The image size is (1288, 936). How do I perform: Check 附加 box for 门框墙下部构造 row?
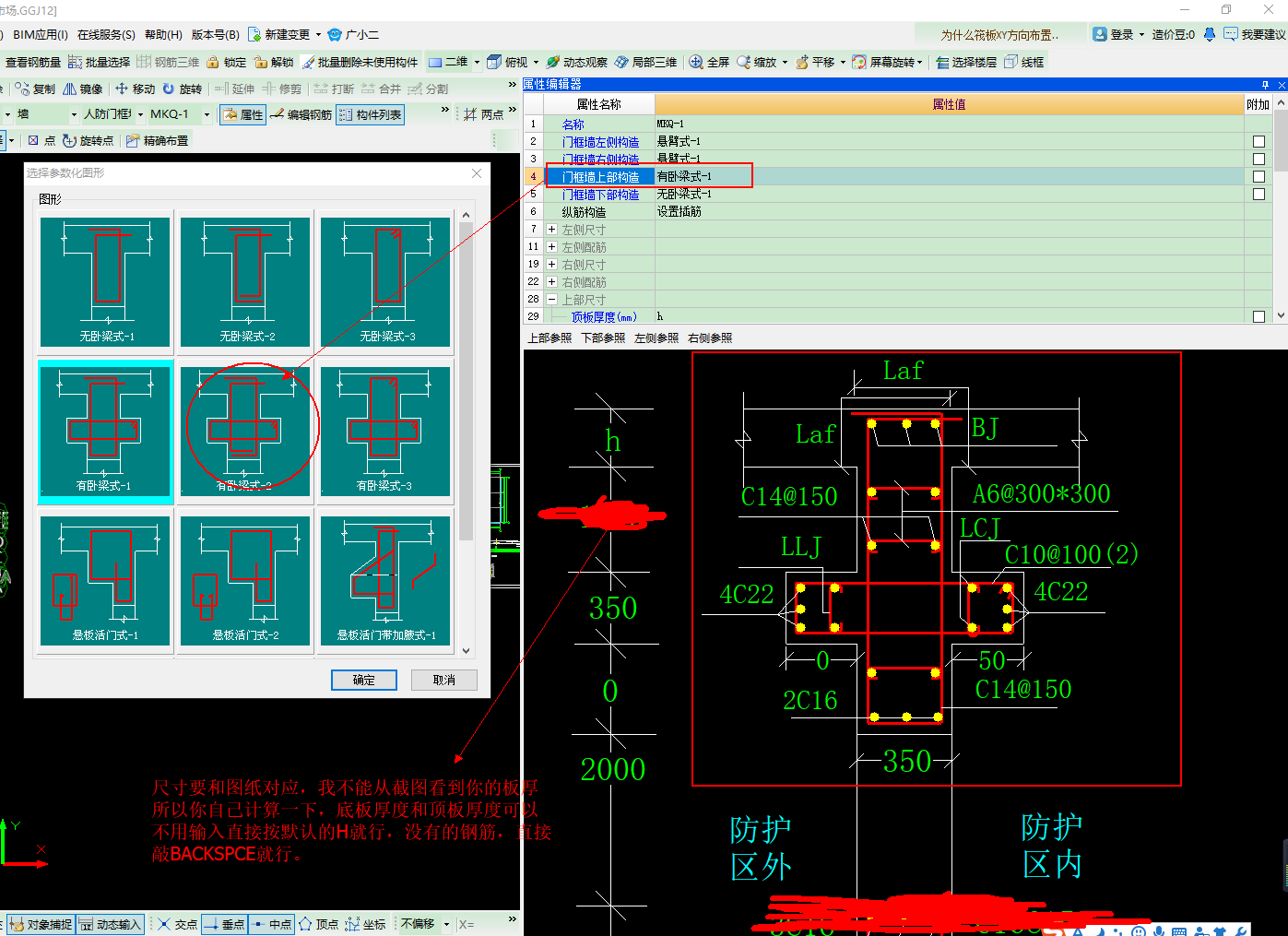1258,195
